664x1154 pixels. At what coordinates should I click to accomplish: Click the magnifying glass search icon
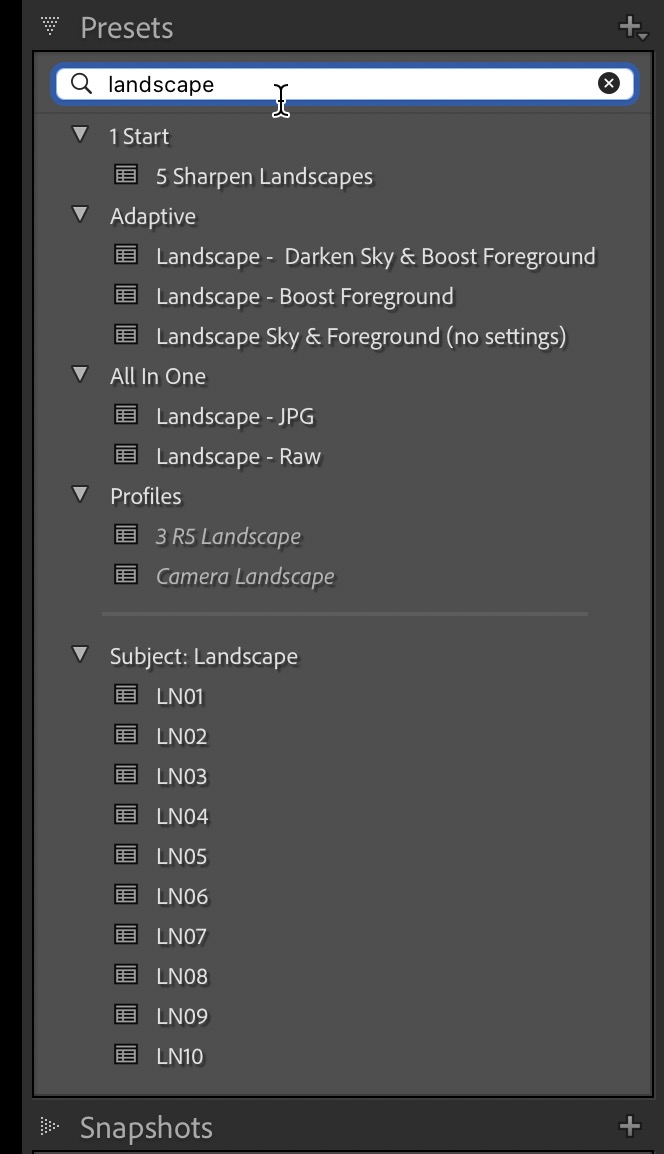pyautogui.click(x=80, y=84)
